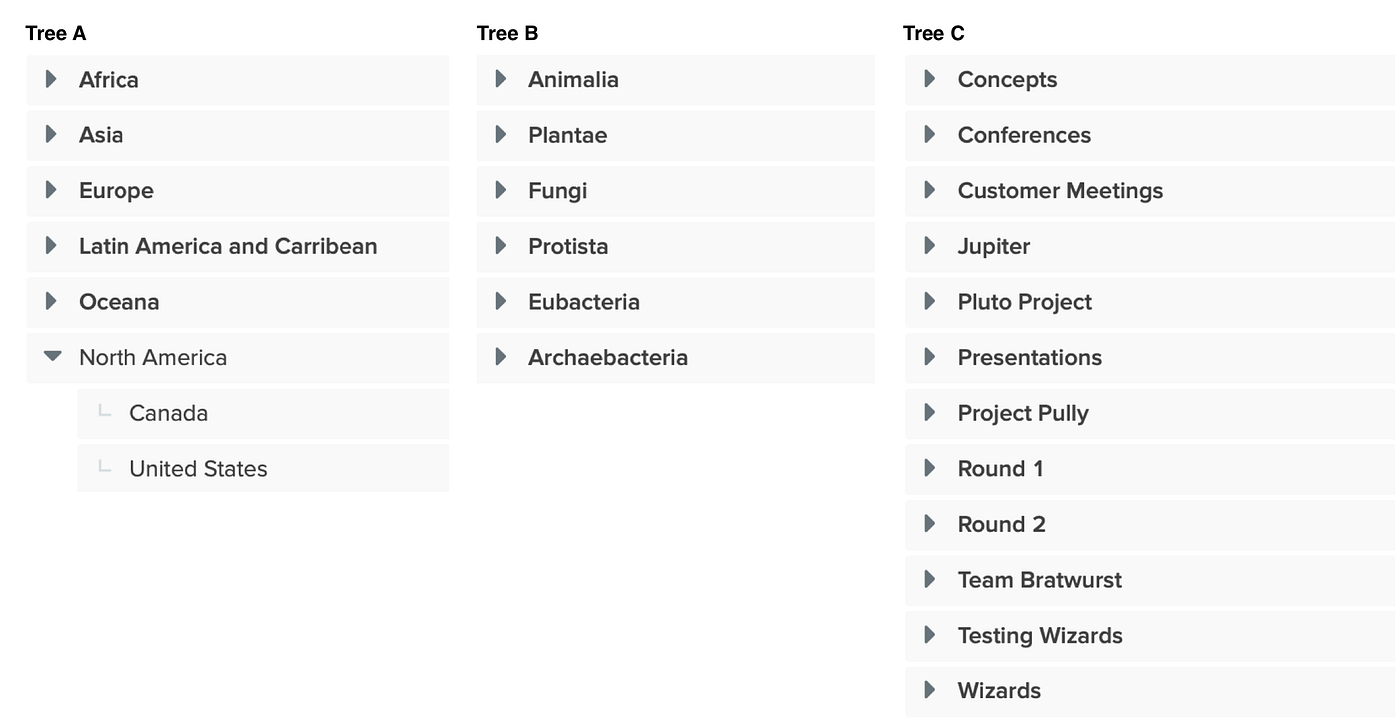Expand the Concepts node arrow

tap(930, 79)
